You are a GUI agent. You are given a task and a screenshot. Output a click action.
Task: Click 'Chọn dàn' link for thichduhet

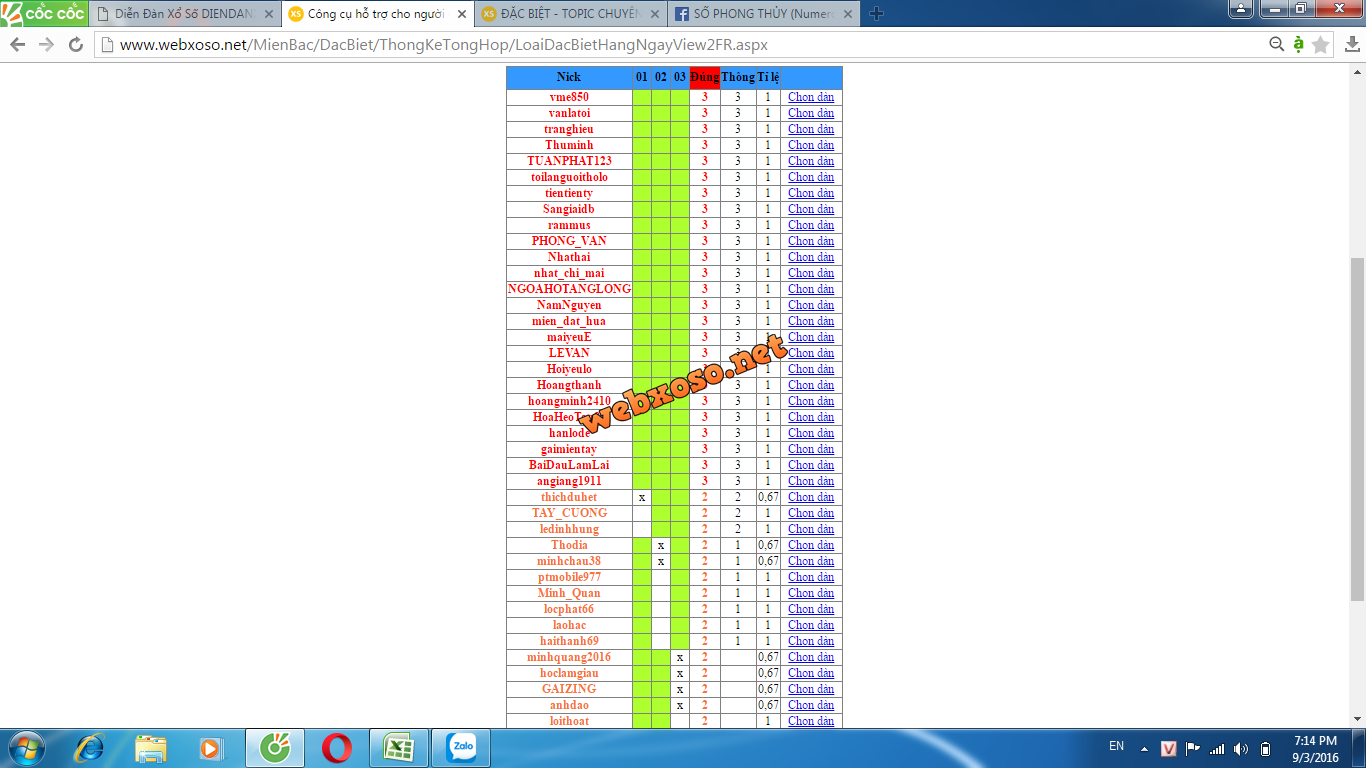(x=811, y=497)
